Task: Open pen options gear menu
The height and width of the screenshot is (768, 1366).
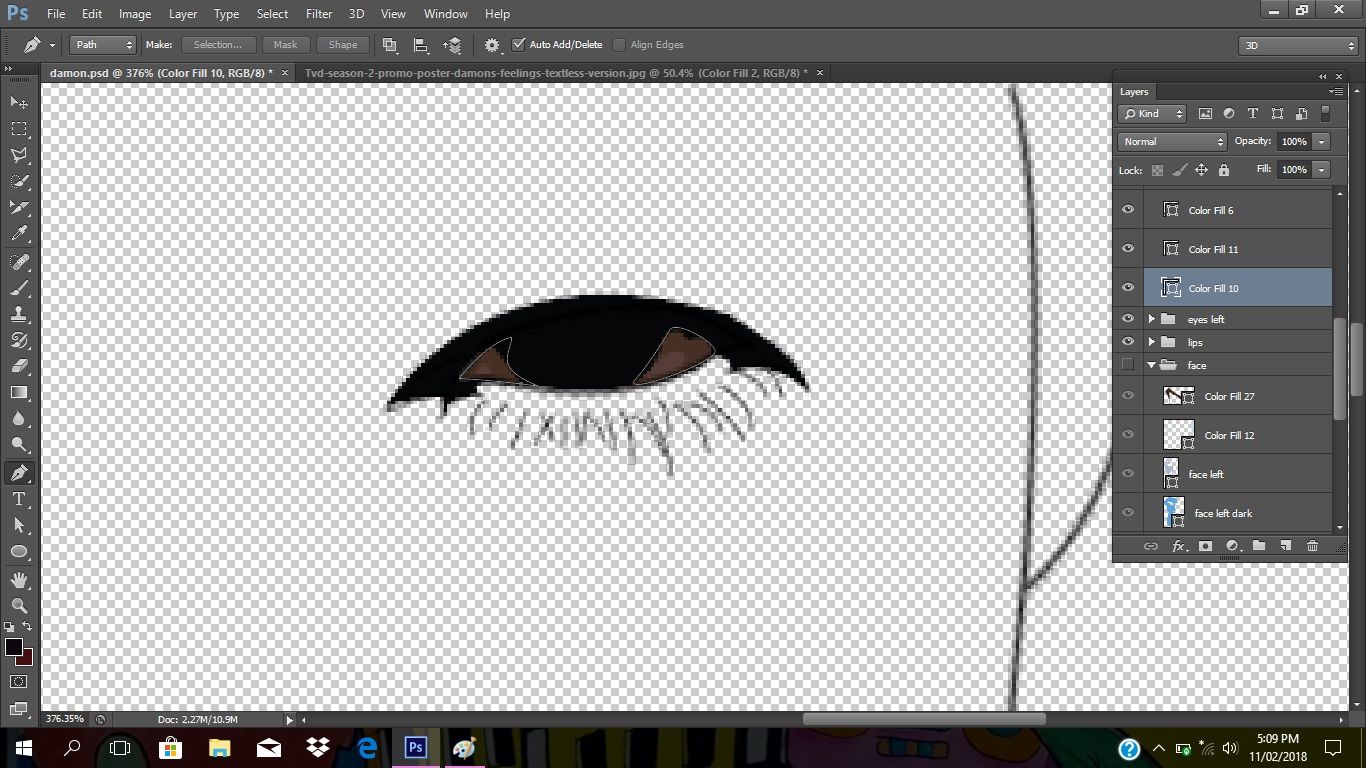Action: click(x=493, y=45)
